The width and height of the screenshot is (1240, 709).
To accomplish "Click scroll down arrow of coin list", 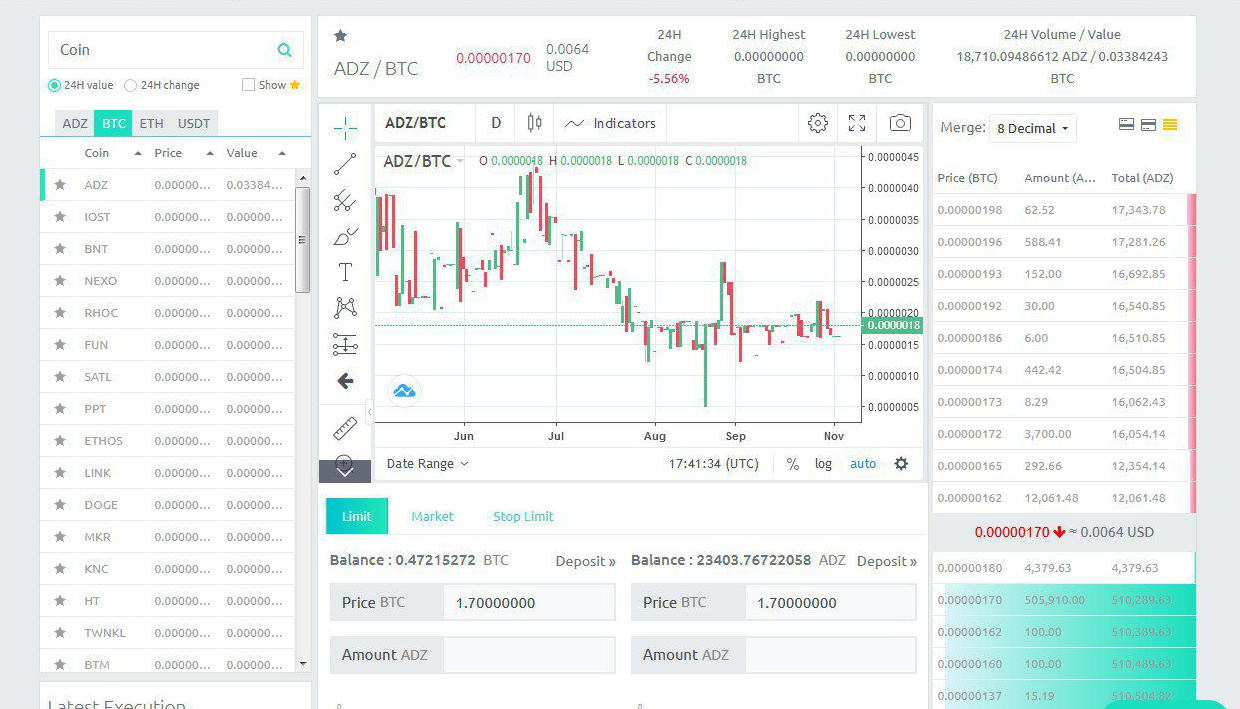I will (303, 663).
